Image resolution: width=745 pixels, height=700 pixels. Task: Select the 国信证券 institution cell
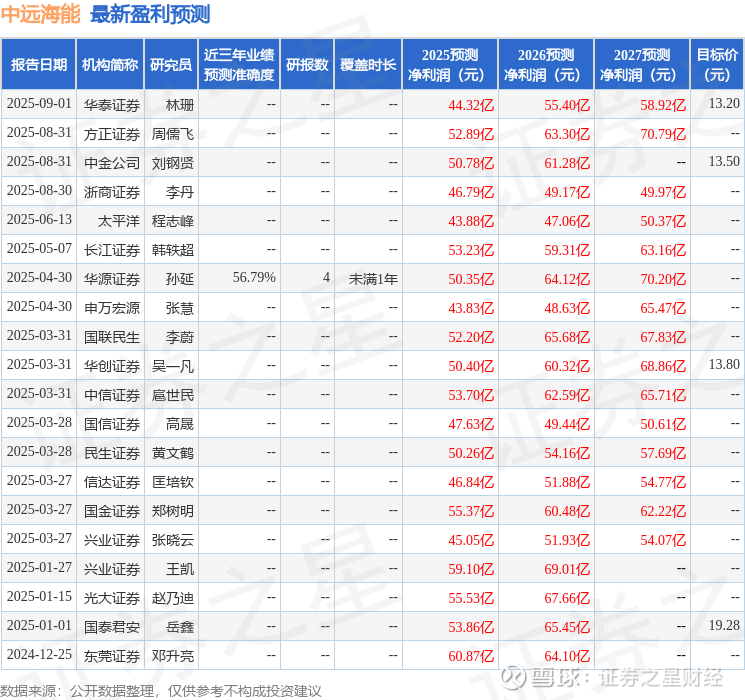pos(112,424)
